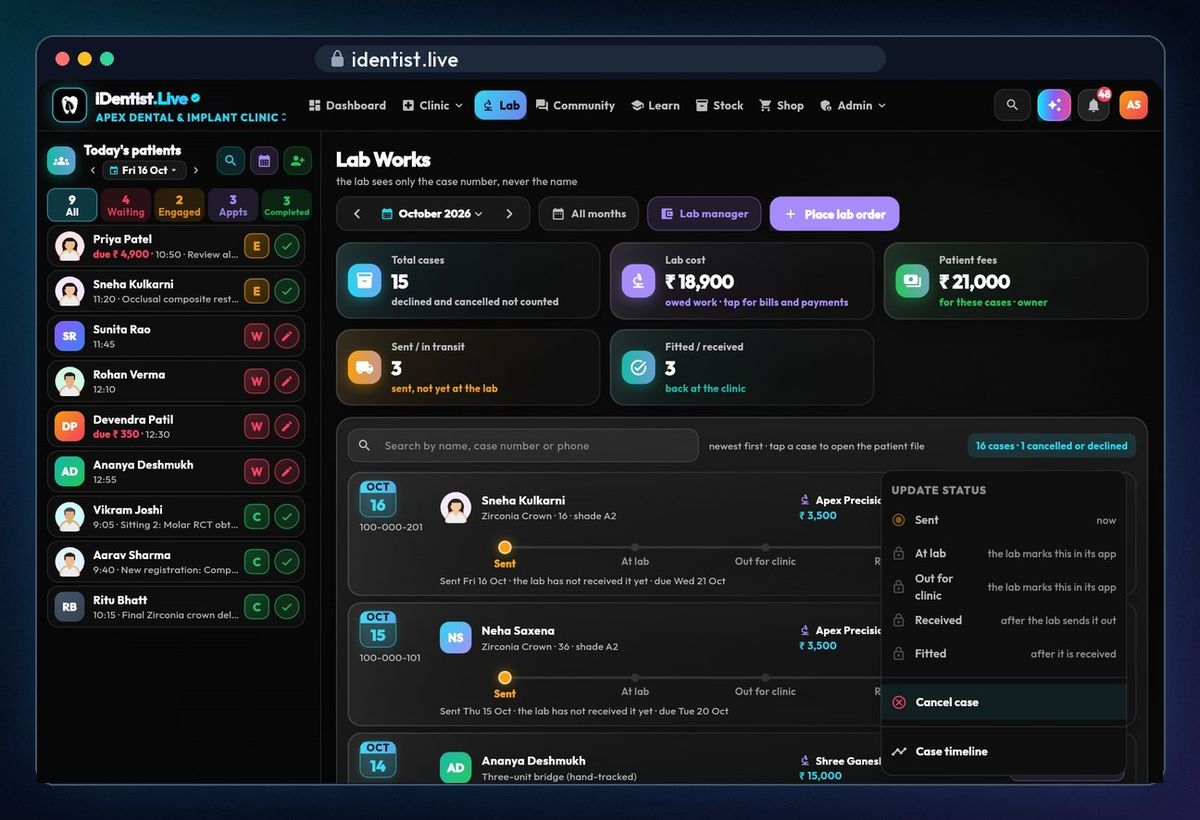Viewport: 1200px width, 820px height.
Task: Click the checkmark for Ritu Bhatt
Action: (287, 607)
